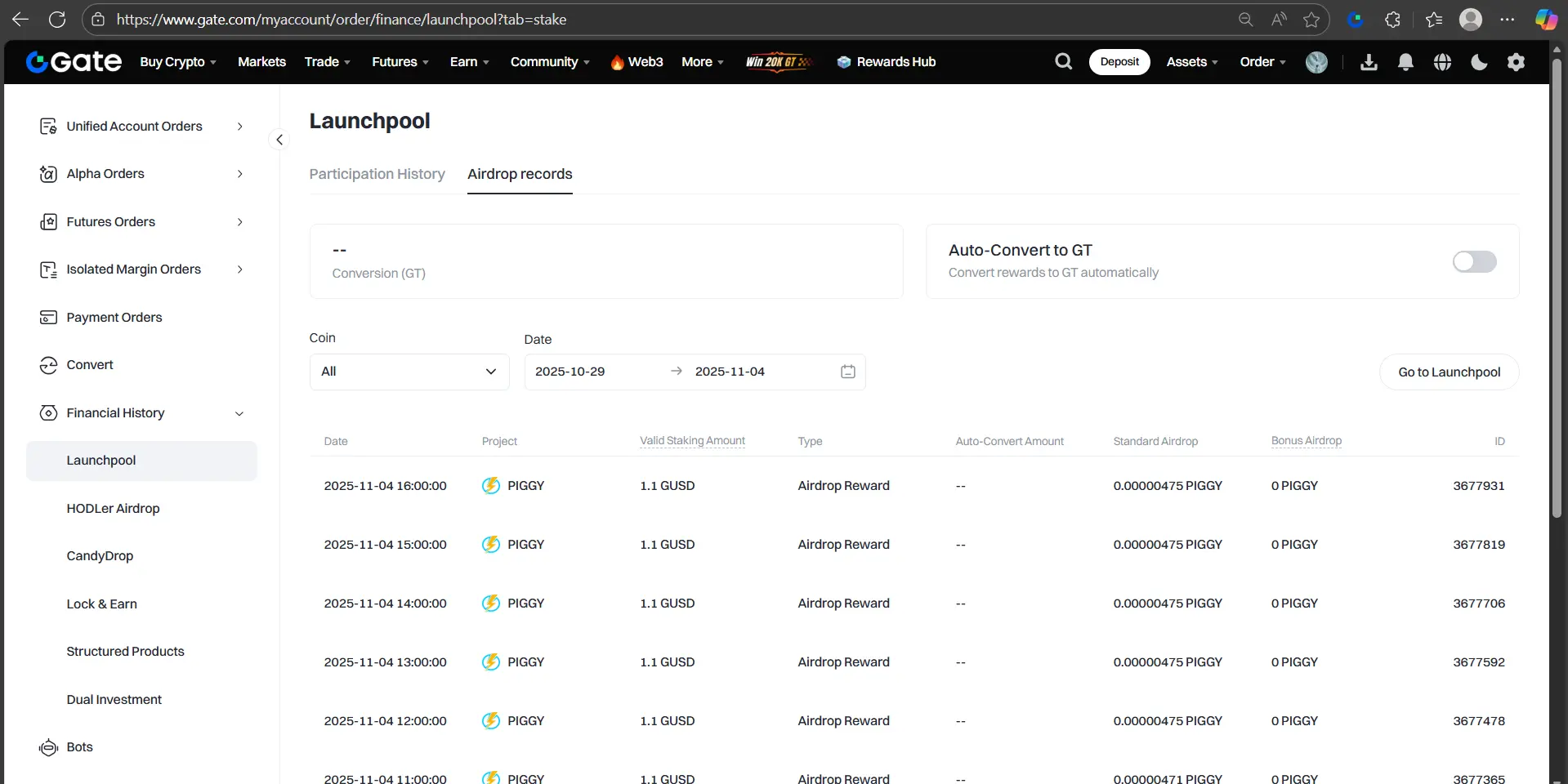
Task: Click the download app icon
Action: point(1369,62)
